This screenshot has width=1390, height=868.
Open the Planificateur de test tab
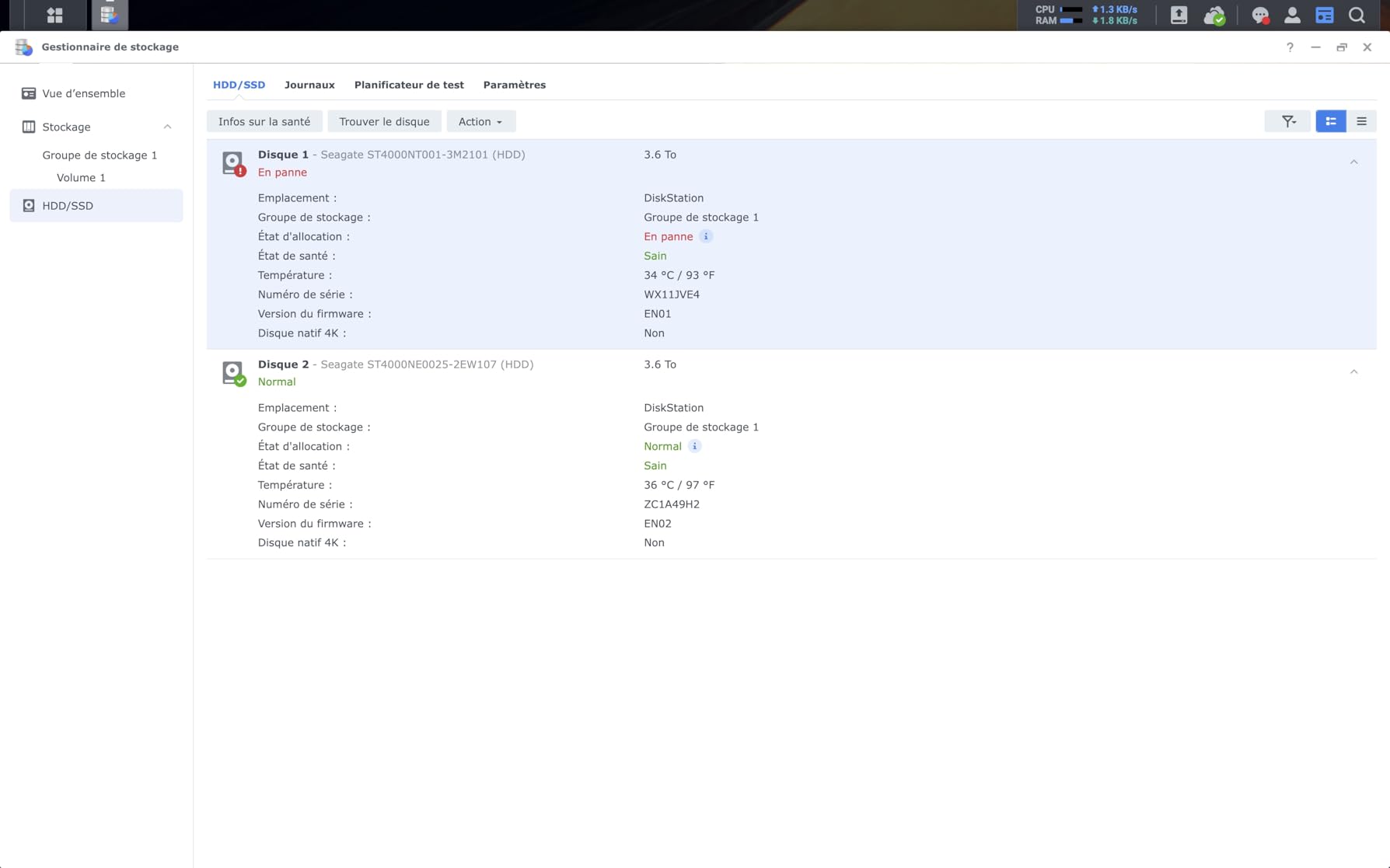tap(409, 85)
